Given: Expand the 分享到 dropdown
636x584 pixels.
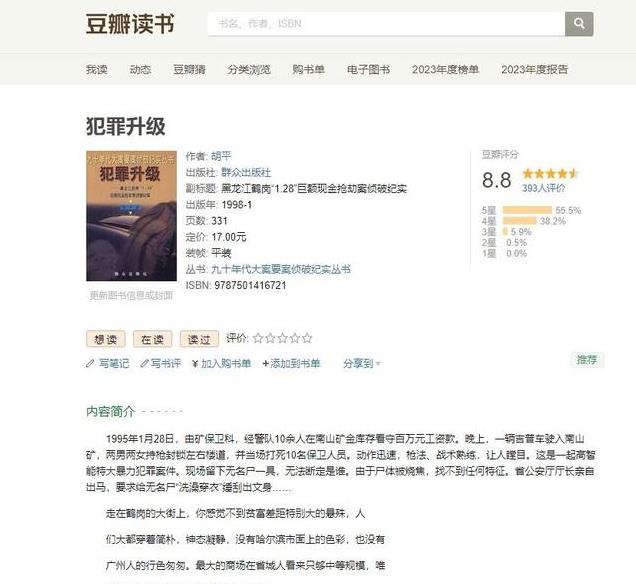Looking at the screenshot, I should coord(362,363).
